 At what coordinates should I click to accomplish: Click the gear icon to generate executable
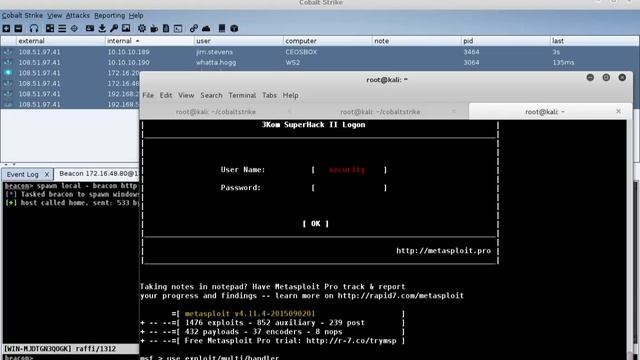[142, 29]
